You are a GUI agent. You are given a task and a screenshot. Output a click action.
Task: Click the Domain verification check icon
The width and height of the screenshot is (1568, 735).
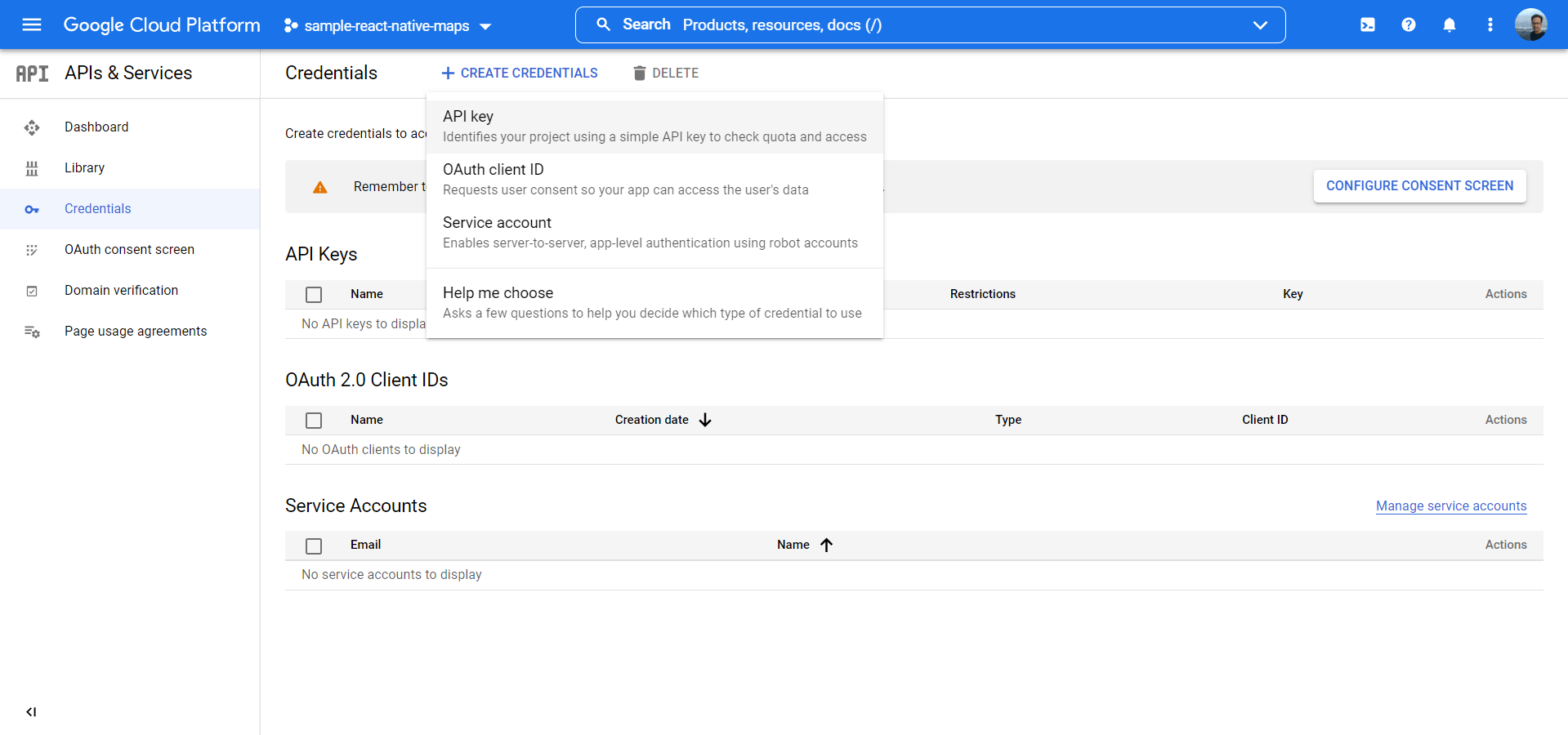tap(32, 291)
